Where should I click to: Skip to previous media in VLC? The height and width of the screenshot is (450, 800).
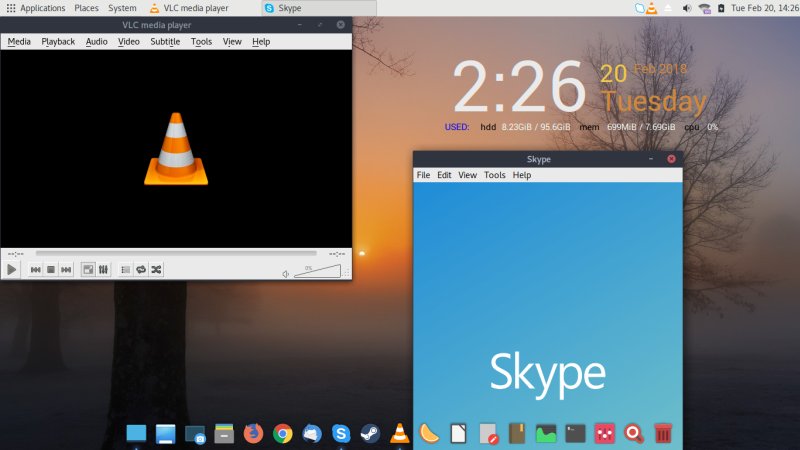click(x=35, y=269)
